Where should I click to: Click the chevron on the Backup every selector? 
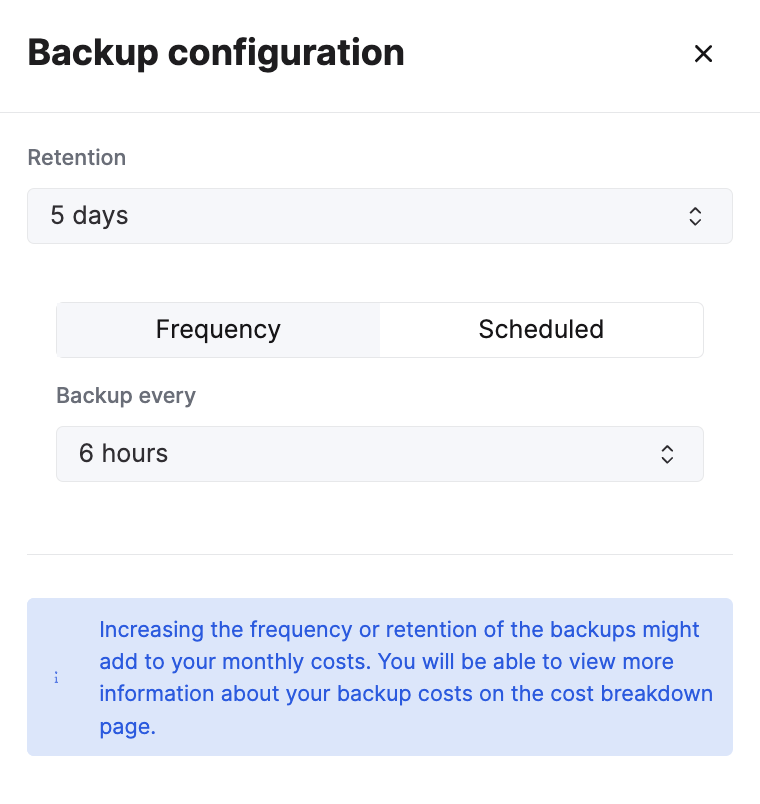667,454
